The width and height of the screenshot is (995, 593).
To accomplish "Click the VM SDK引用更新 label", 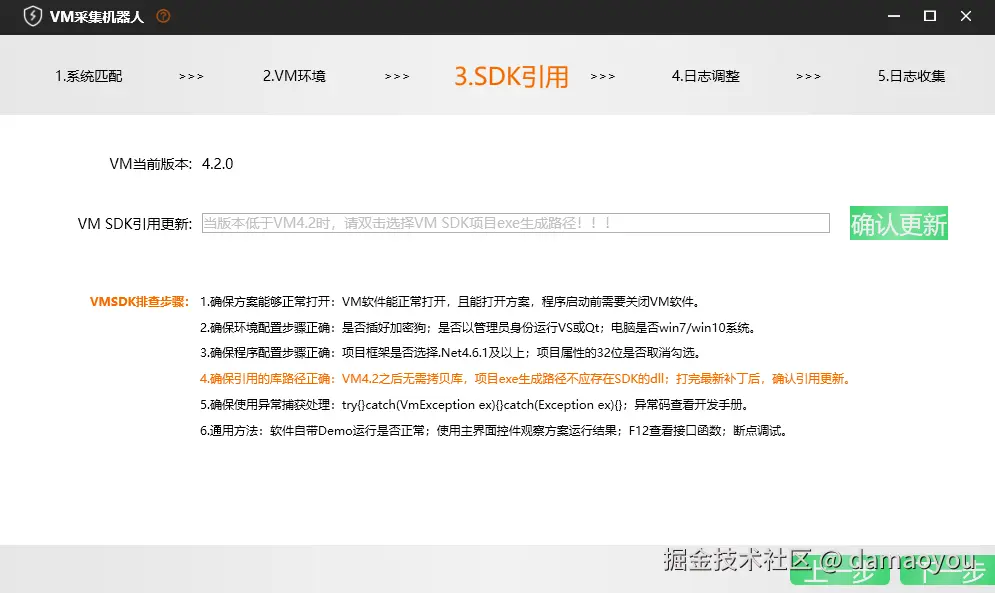I will (x=135, y=223).
